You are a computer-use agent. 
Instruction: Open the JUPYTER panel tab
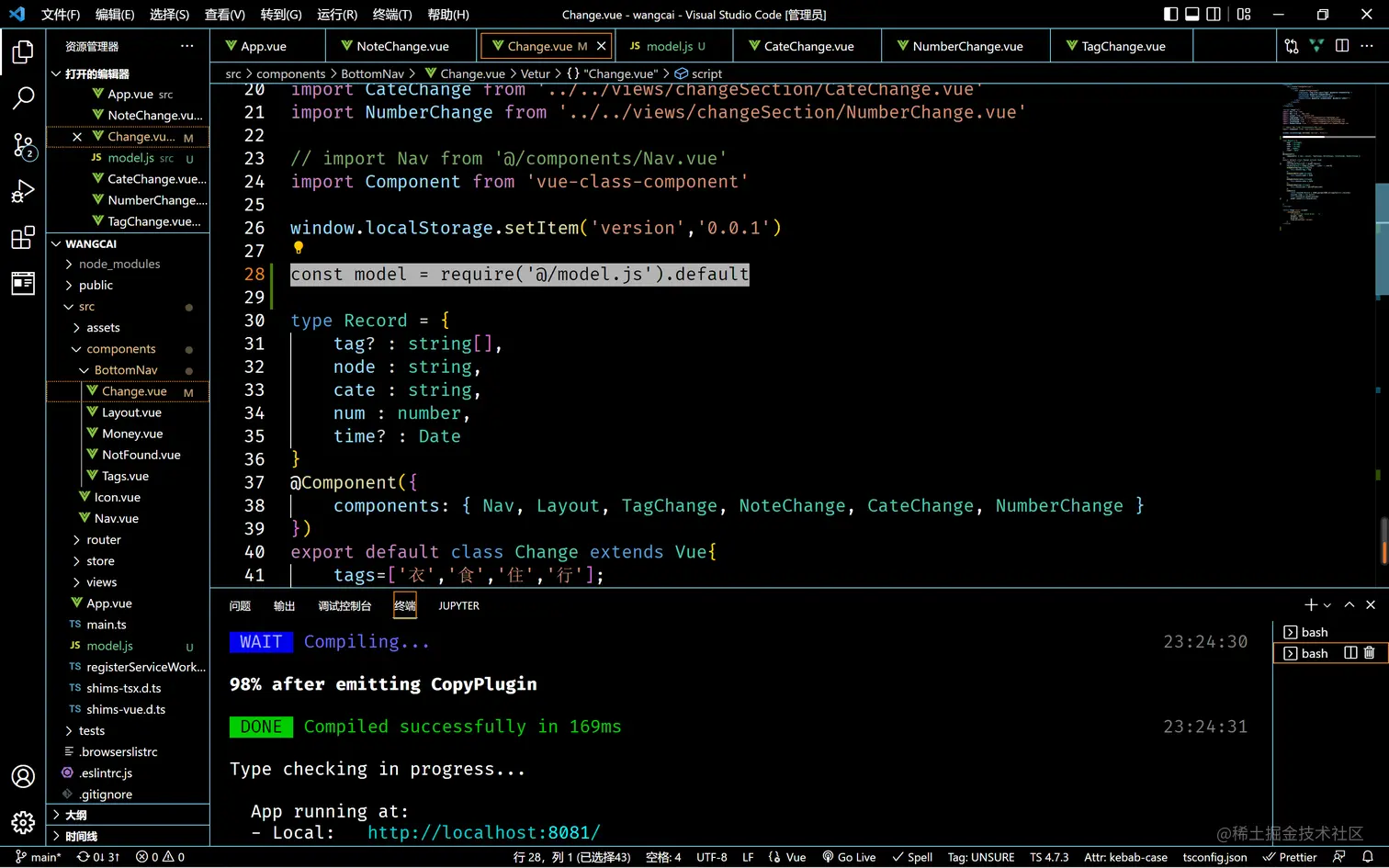(x=459, y=605)
